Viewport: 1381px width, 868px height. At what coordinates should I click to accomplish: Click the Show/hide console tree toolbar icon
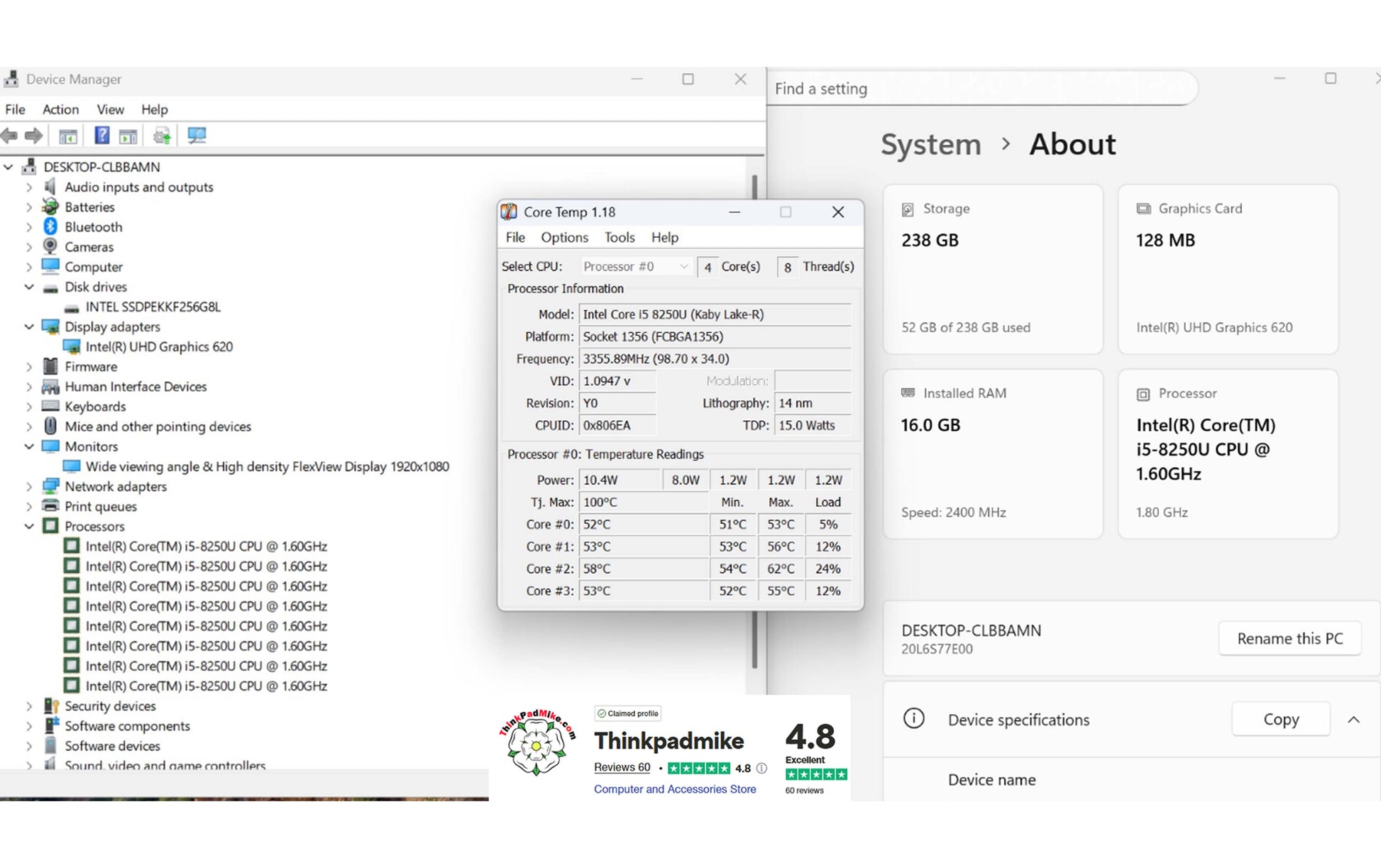tap(67, 136)
